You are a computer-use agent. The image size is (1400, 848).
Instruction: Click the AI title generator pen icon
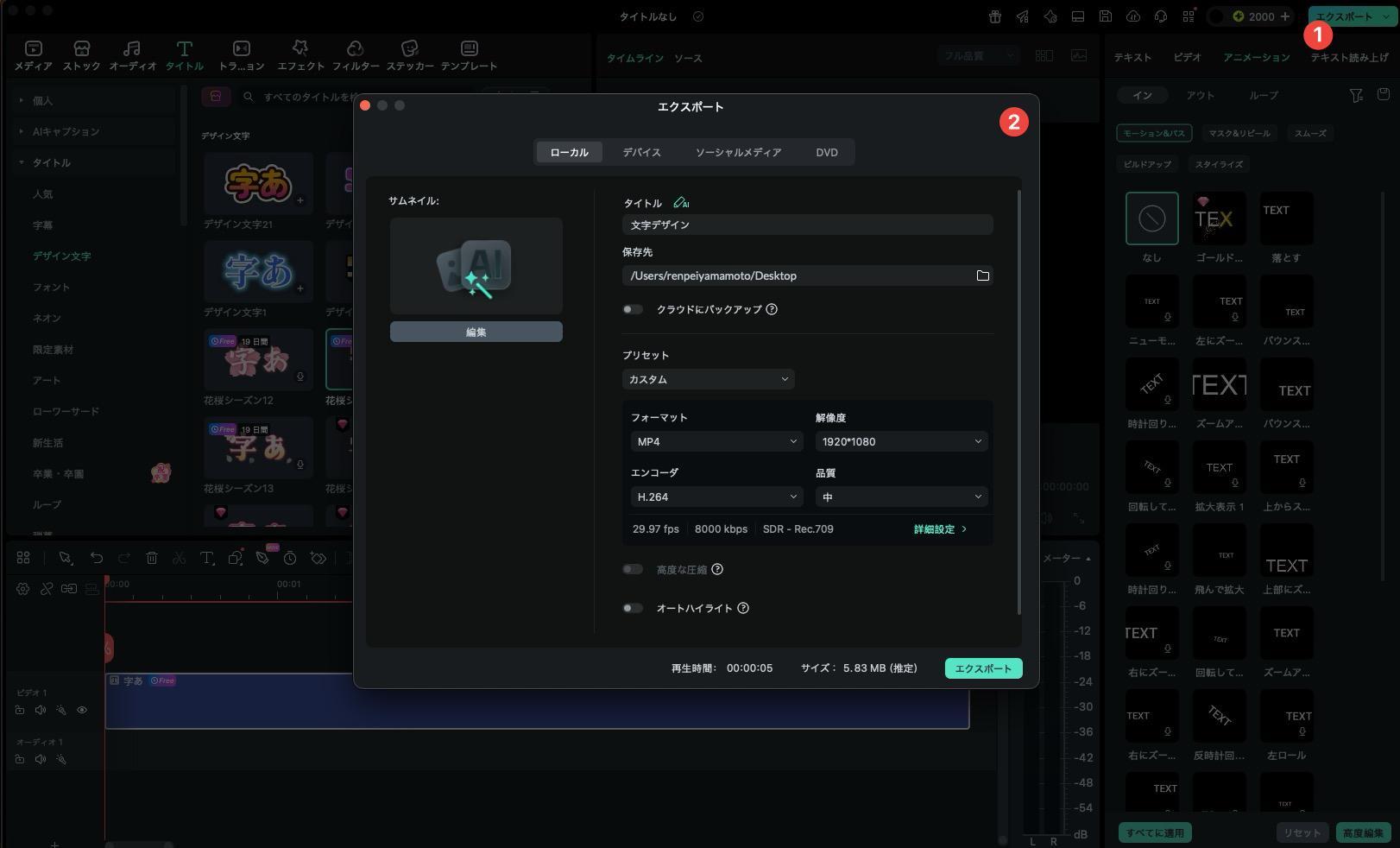[x=680, y=203]
